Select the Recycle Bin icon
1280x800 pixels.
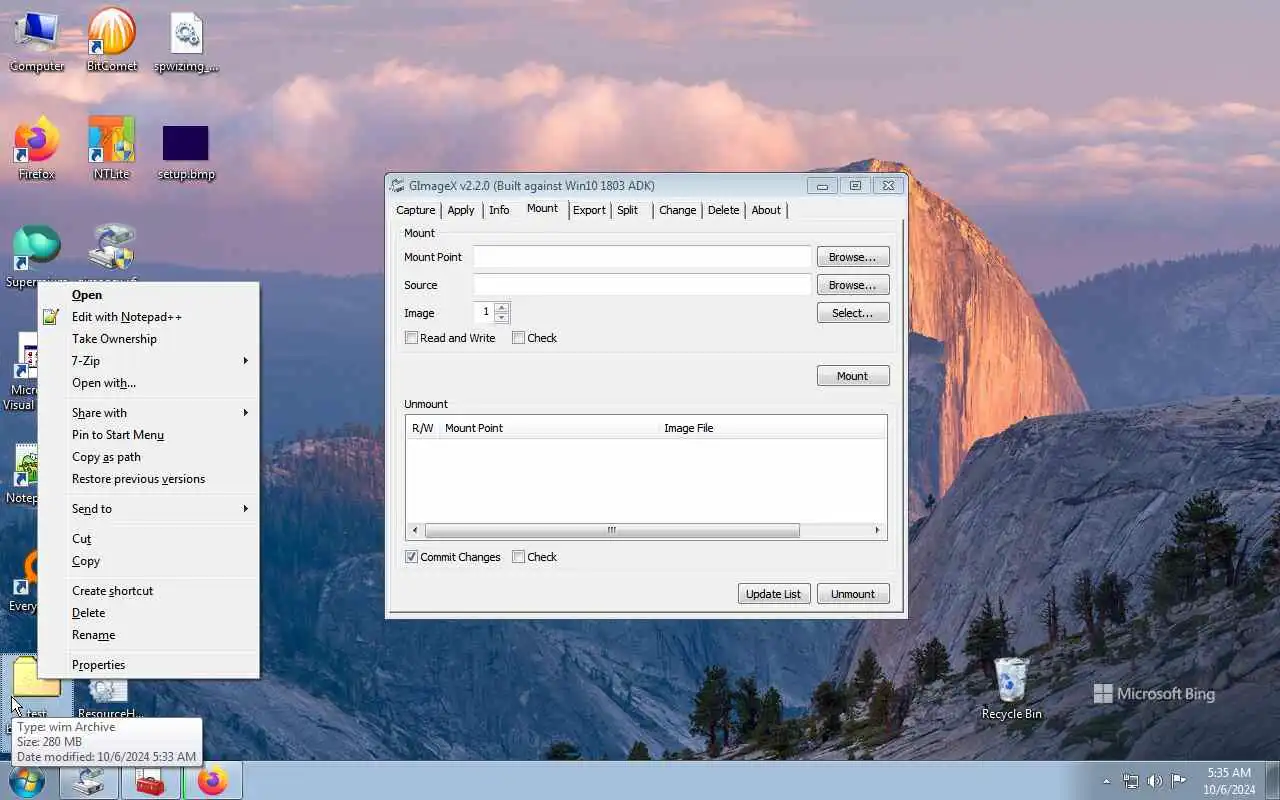(1011, 688)
